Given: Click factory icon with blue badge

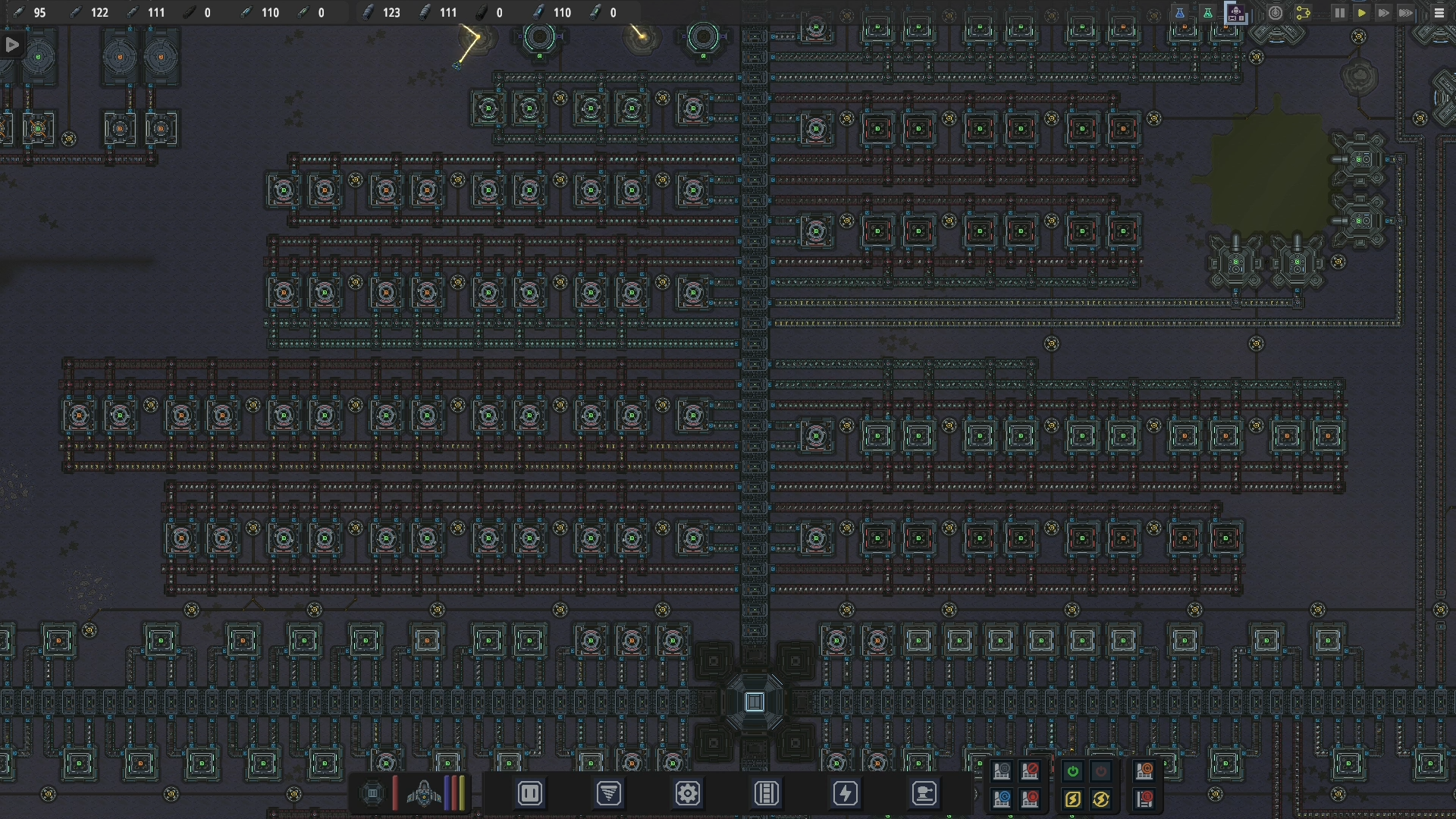Looking at the screenshot, I should 1001,799.
